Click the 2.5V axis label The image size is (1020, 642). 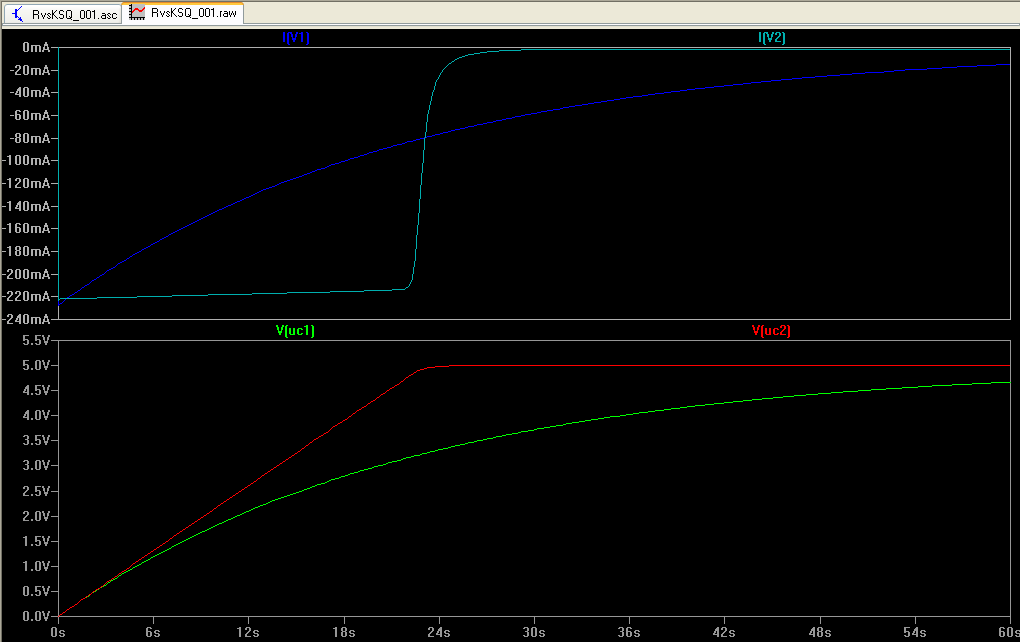click(x=36, y=491)
